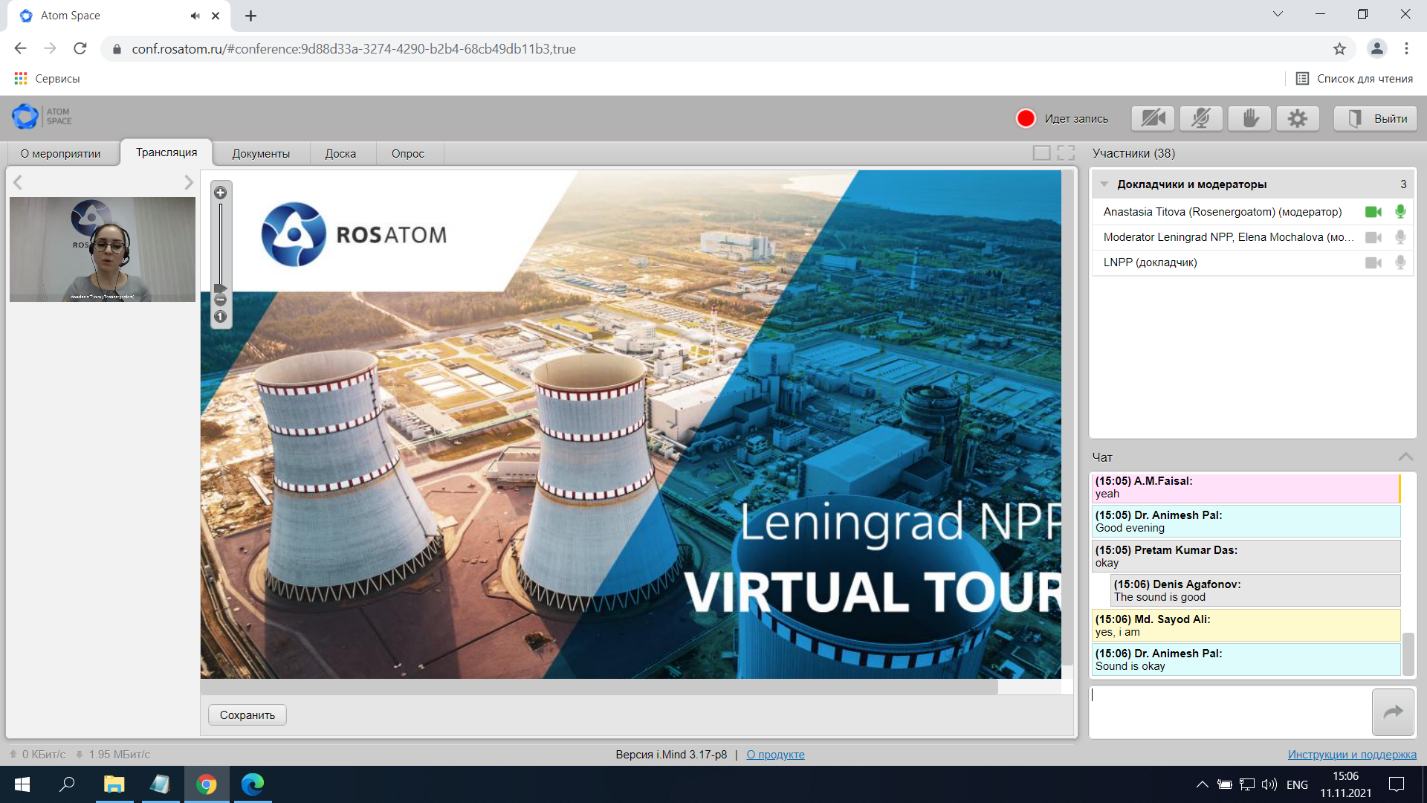Show previous video with left chevron arrow
Screen dimensions: 1427x803
click(17, 182)
